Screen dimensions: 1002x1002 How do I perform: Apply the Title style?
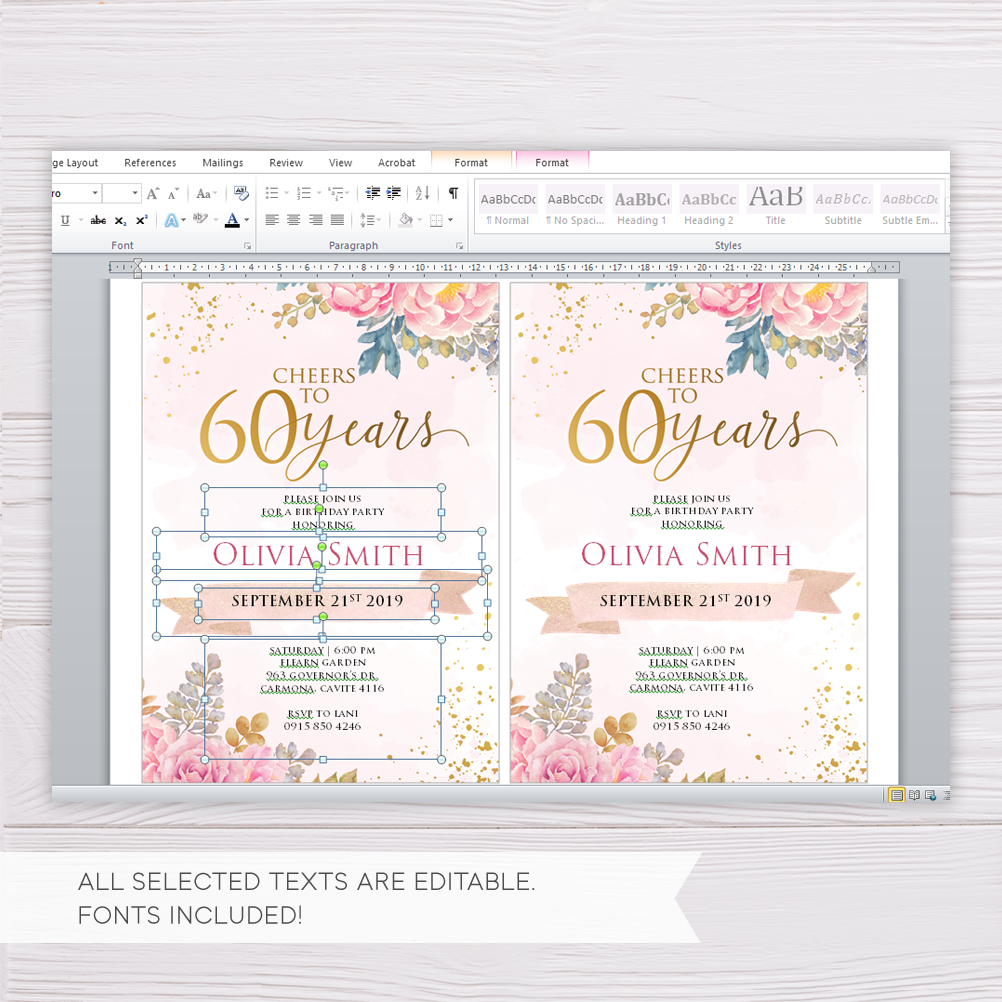(x=776, y=206)
